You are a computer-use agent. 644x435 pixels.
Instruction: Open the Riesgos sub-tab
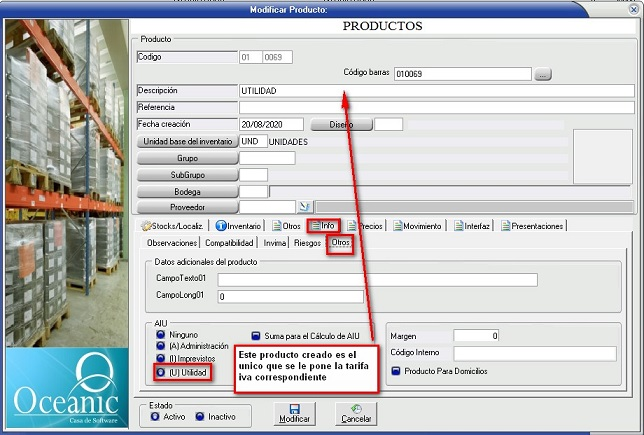pos(307,243)
